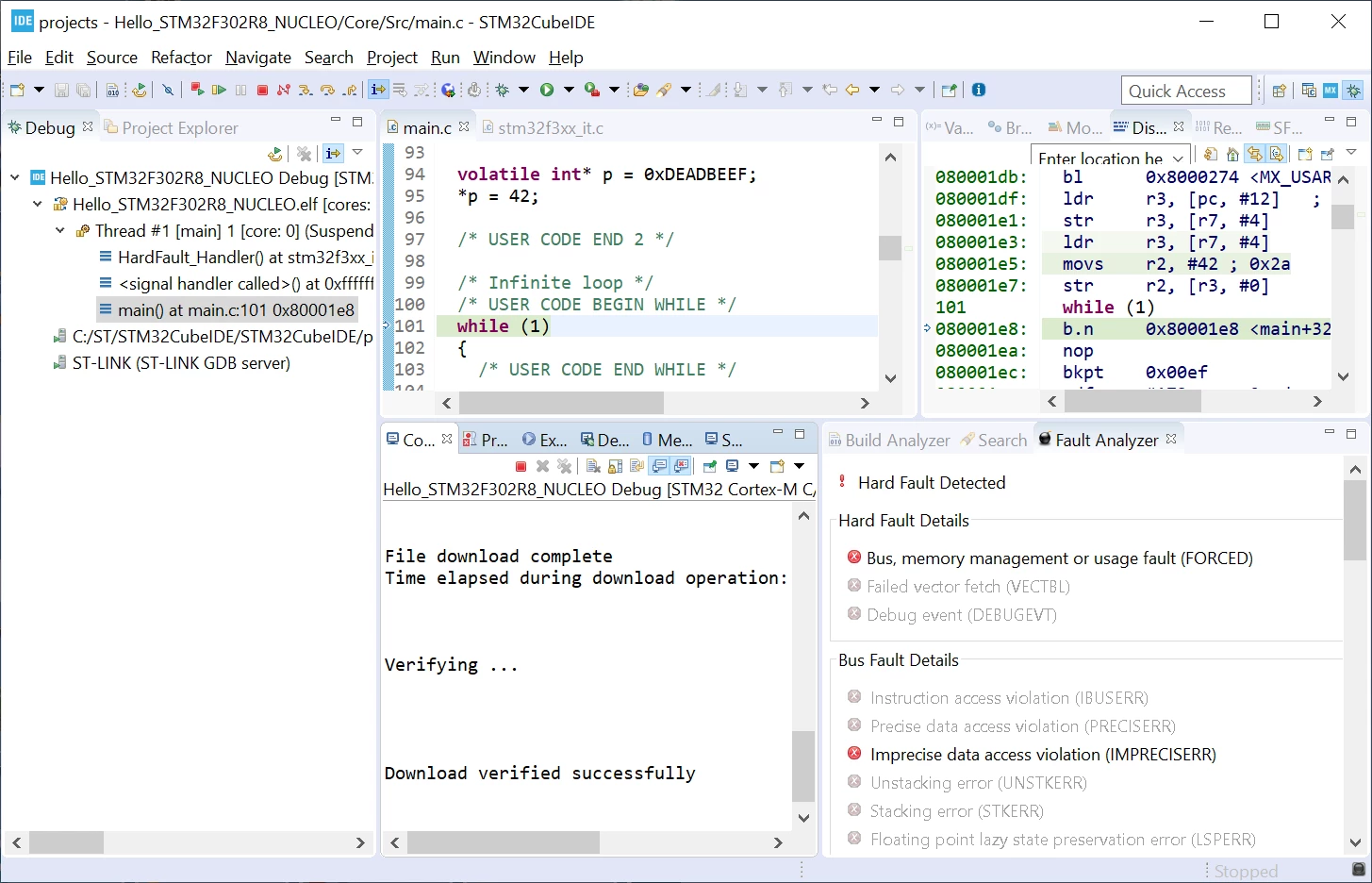Screen dimensions: 1372x883
Task: Switch to the stm32f3xx_it.c editor tab
Action: [541, 127]
